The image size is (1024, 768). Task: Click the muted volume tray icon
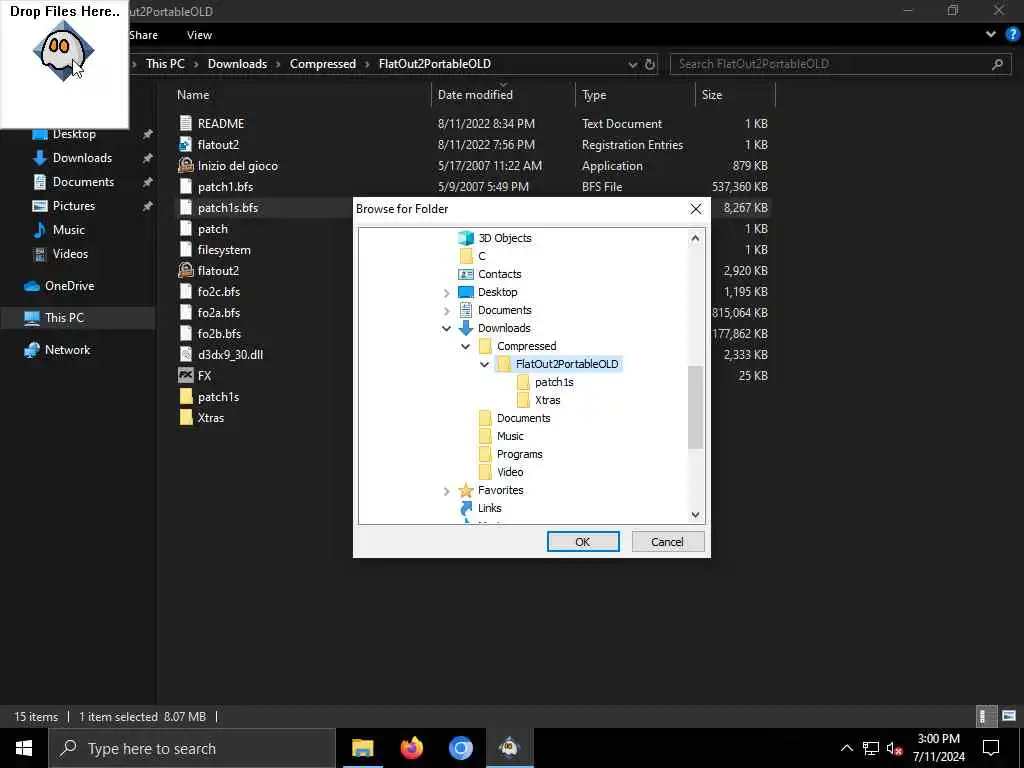[894, 748]
